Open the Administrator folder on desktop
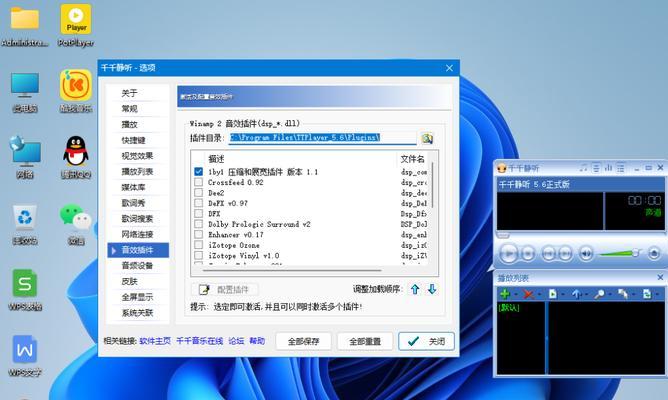 25,25
